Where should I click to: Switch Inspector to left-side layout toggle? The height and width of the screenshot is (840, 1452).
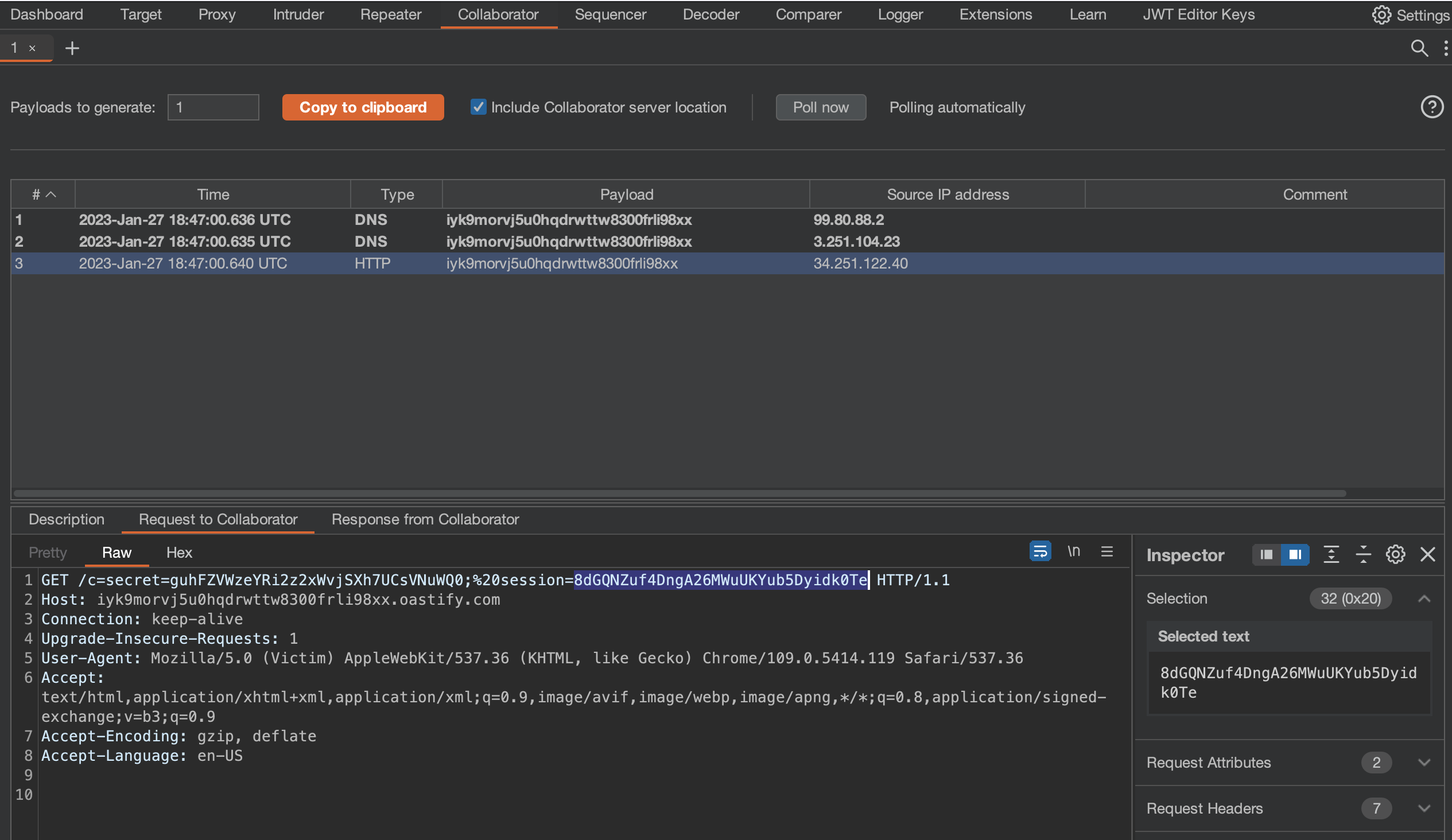point(1266,554)
